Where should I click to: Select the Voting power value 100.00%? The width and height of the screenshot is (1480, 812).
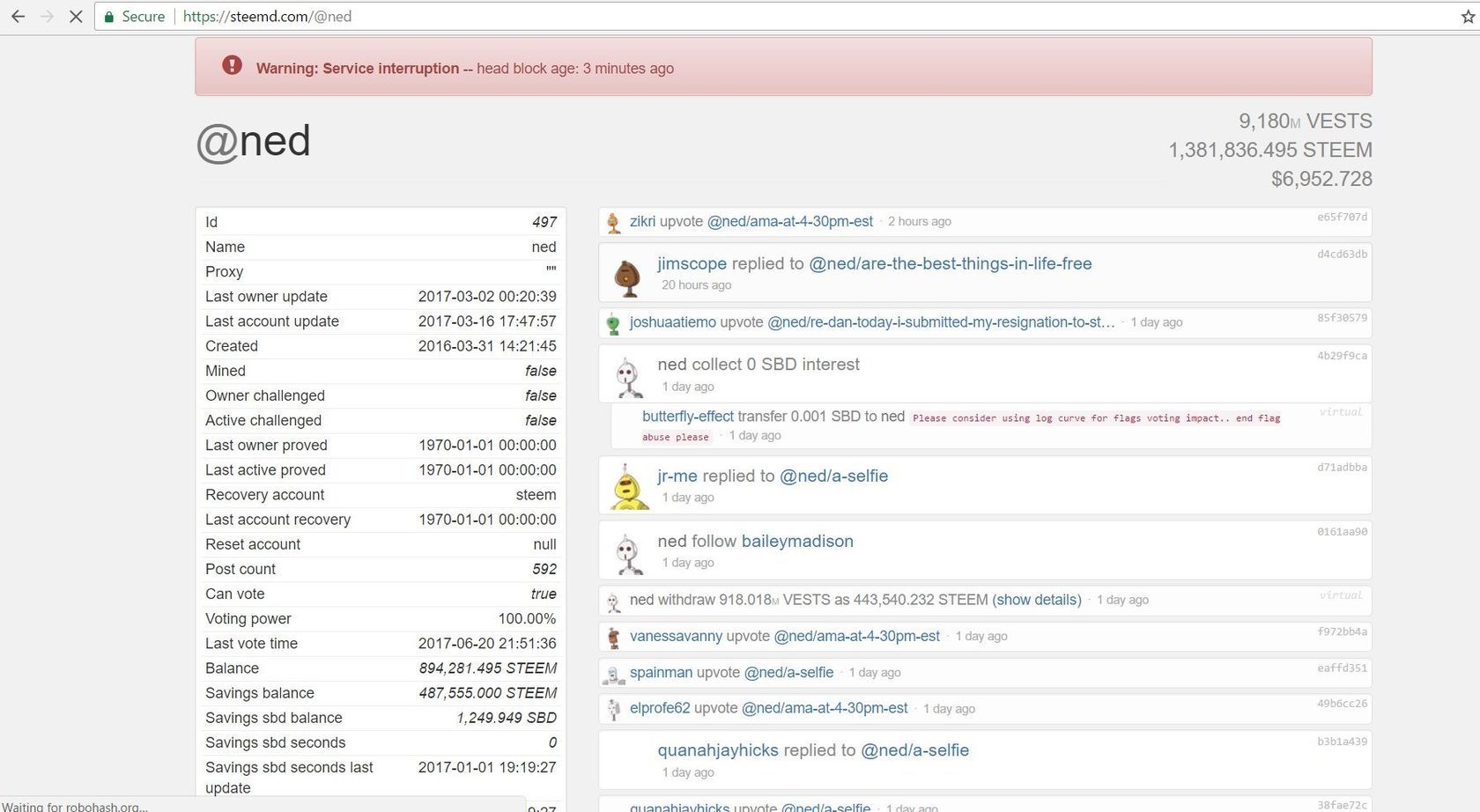click(x=527, y=618)
